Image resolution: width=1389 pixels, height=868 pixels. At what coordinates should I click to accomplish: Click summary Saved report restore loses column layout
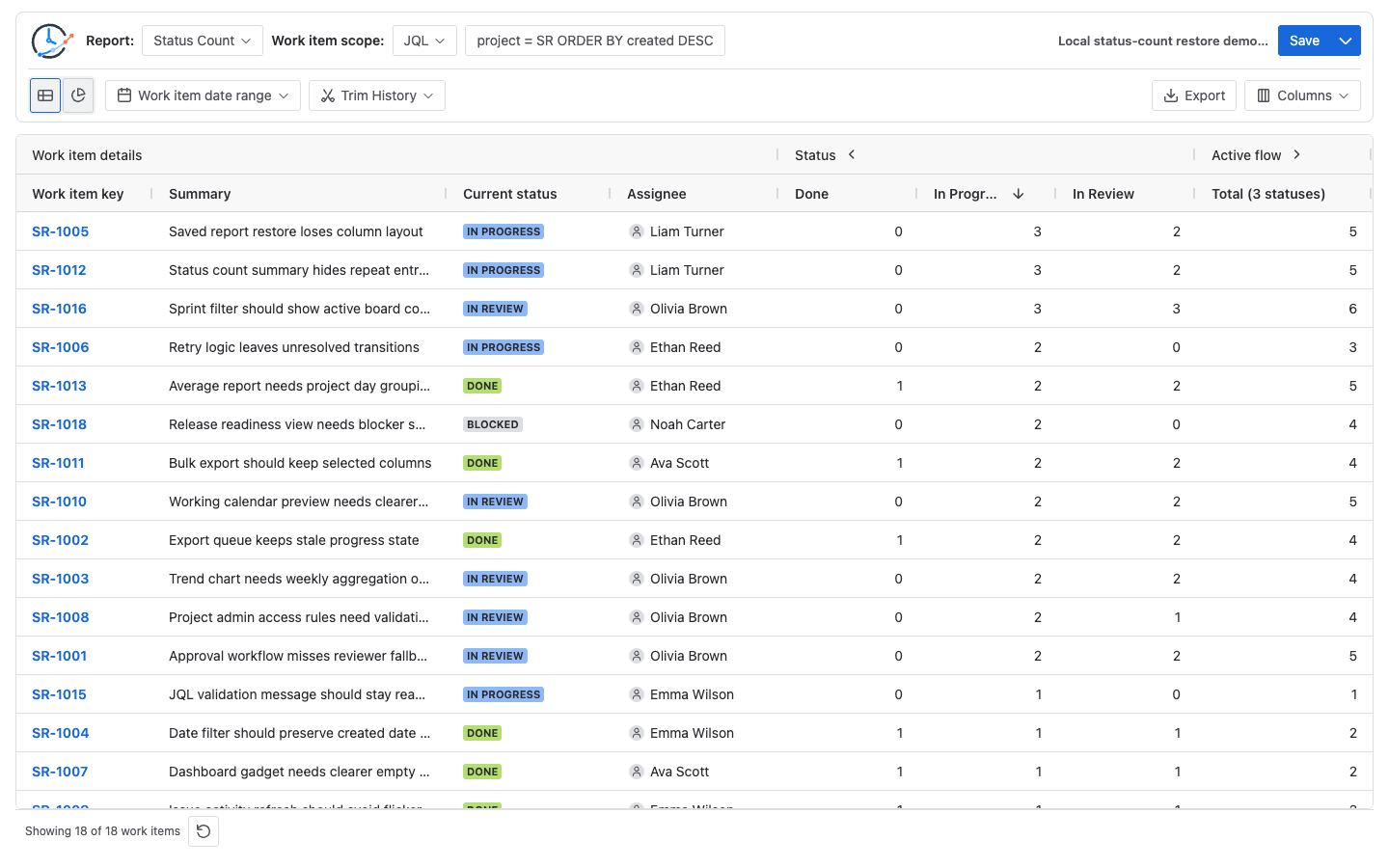click(296, 231)
